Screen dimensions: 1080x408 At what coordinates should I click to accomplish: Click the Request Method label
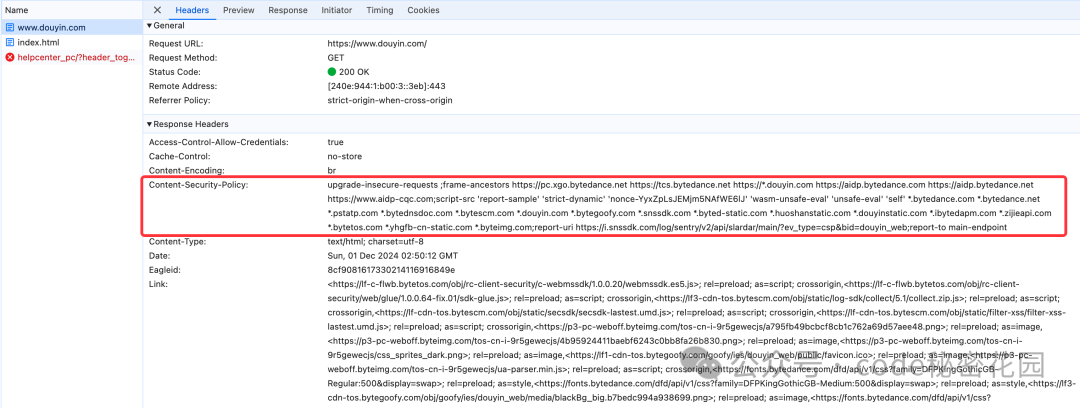coord(183,58)
